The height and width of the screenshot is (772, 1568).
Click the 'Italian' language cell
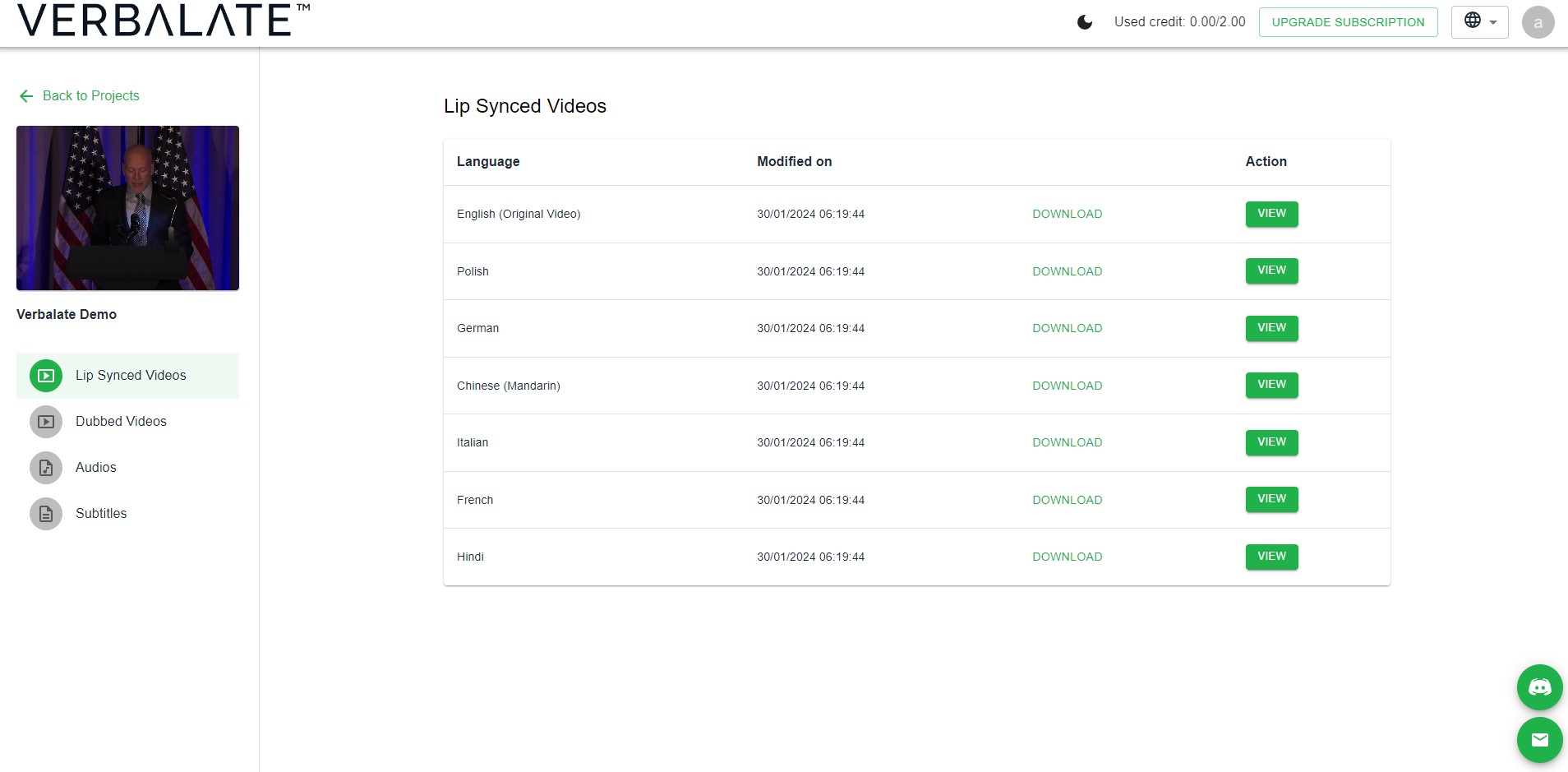pyautogui.click(x=473, y=442)
